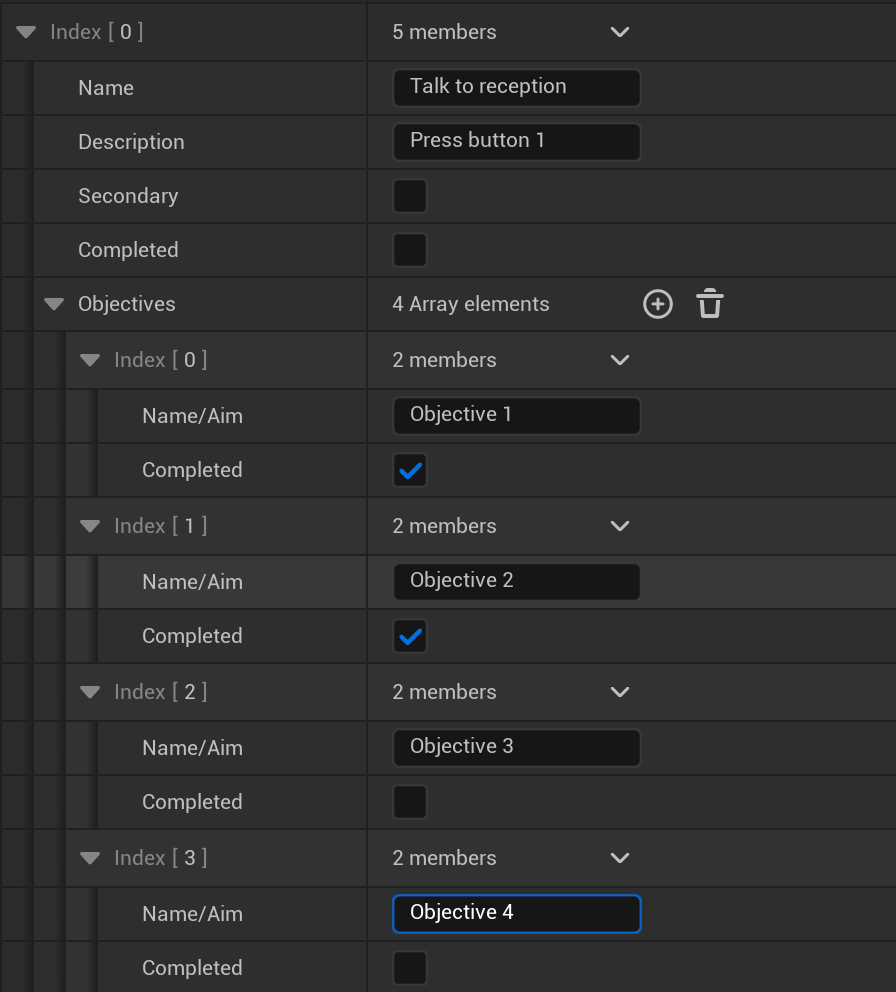Click the Name field 'Talk to reception'
Screen dimensions: 896x992
coord(516,87)
